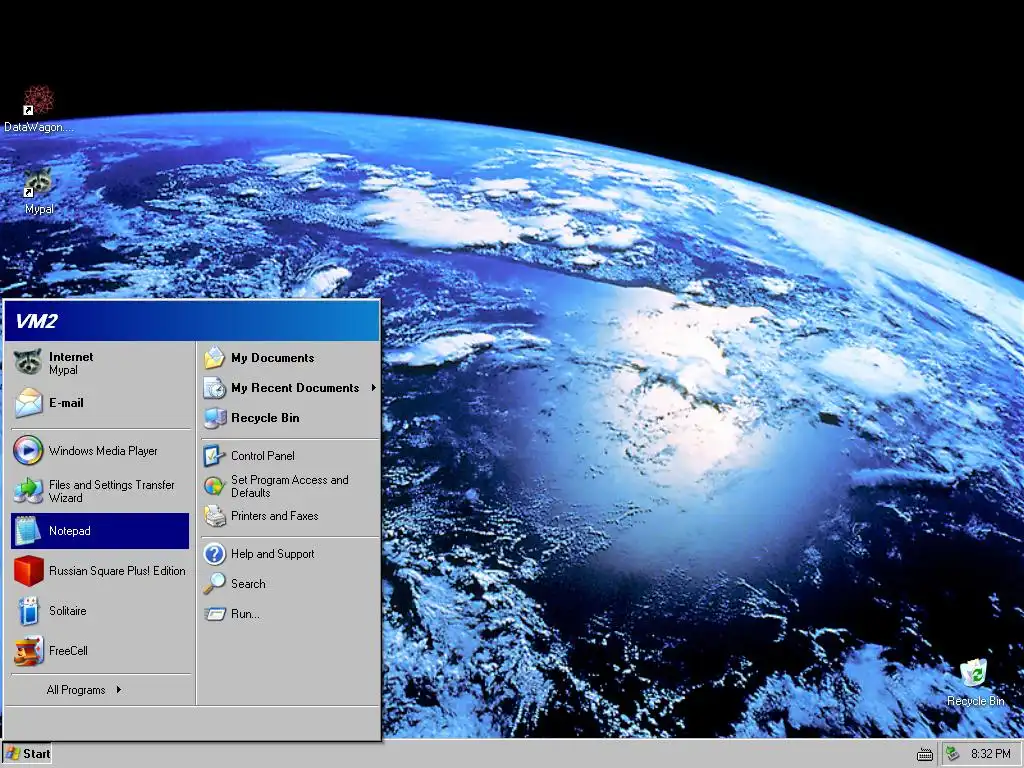
Task: Click the My Recent Documents icon
Action: pyautogui.click(x=214, y=388)
